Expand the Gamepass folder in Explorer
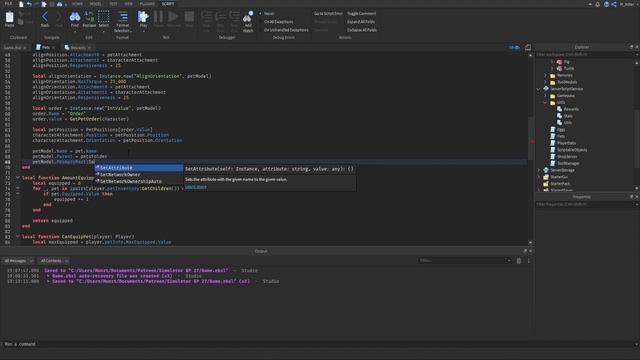640x360 pixels. (x=545, y=96)
